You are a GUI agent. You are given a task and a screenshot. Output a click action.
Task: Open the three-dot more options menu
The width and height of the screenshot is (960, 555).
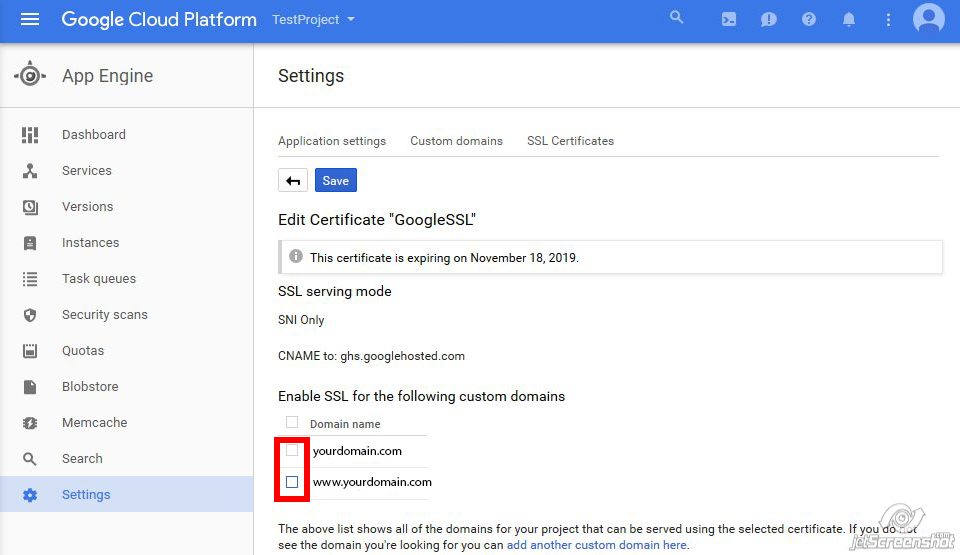tap(888, 19)
